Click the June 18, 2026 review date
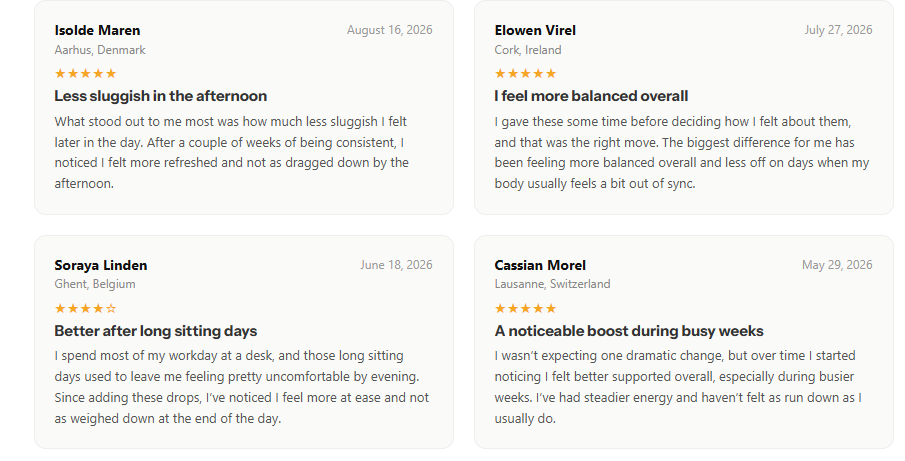 (x=396, y=264)
